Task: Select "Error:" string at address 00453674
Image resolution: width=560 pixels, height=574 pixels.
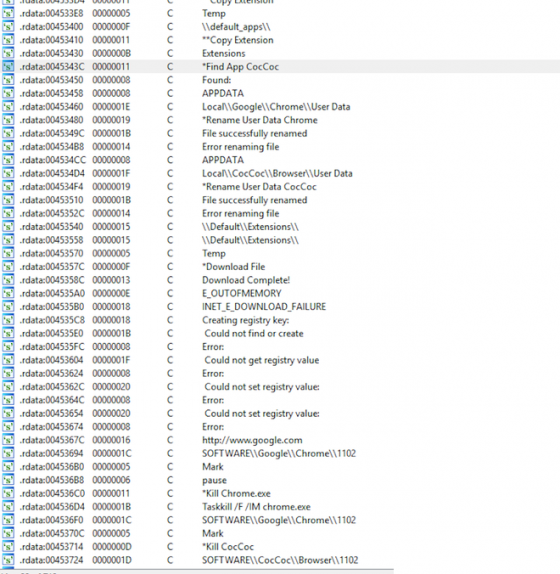Action: coord(213,427)
